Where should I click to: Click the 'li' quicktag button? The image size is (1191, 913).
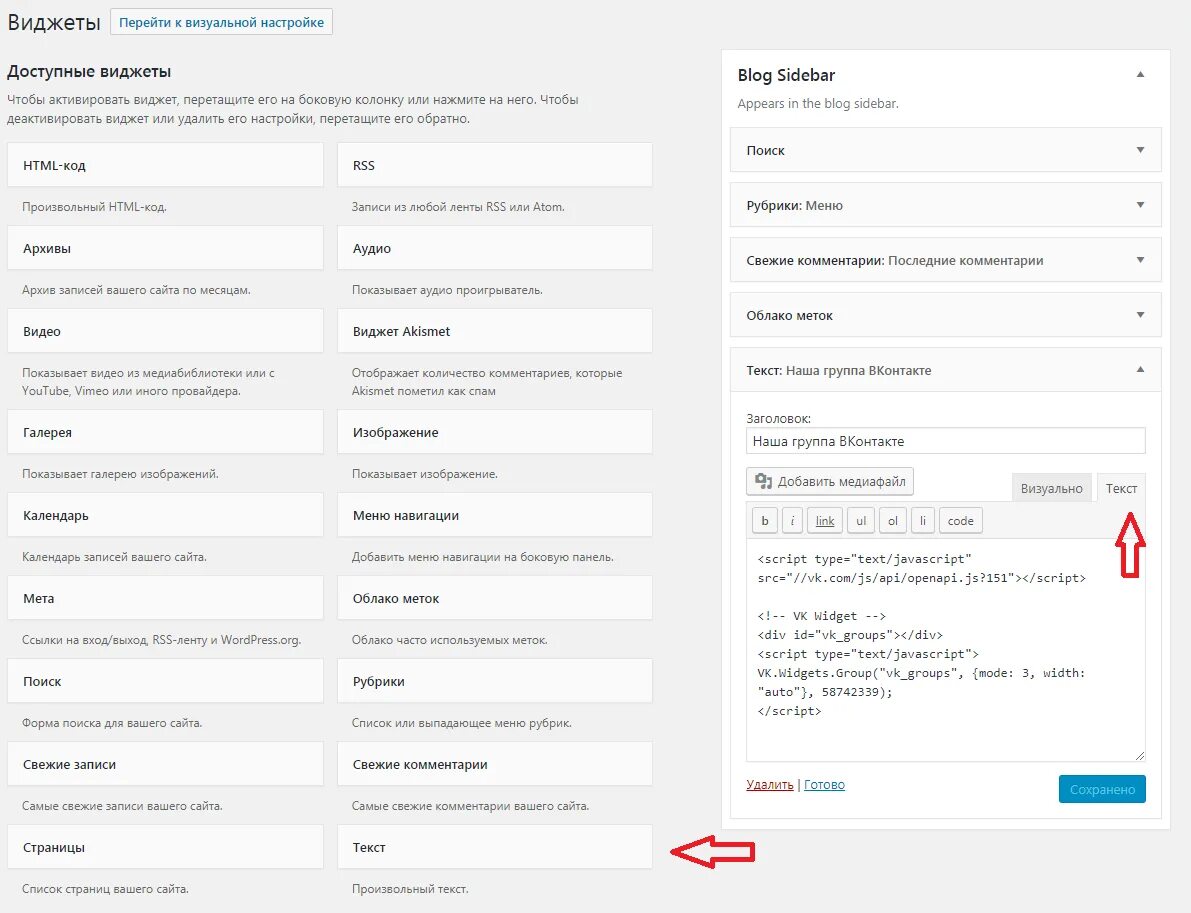pos(924,521)
